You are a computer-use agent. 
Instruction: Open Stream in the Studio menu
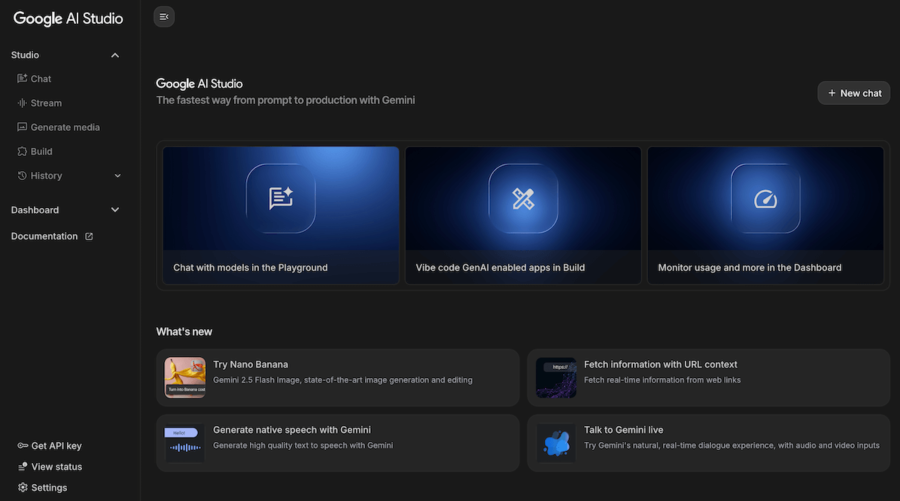46,103
